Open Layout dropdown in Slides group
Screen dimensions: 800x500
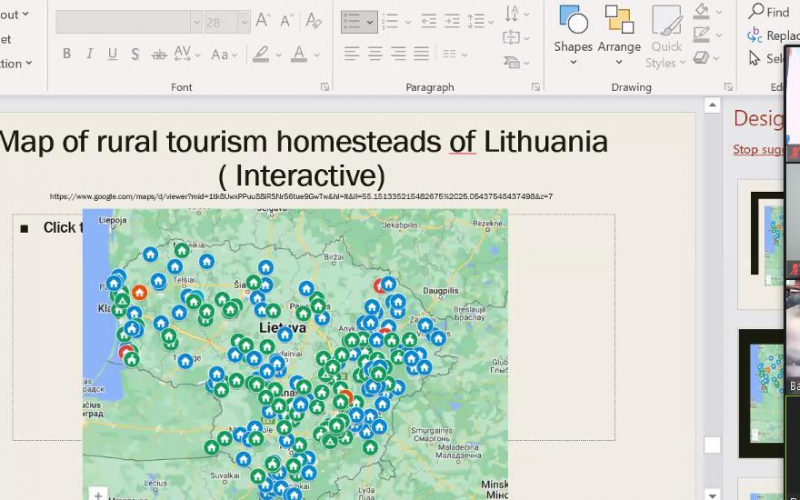click(15, 15)
